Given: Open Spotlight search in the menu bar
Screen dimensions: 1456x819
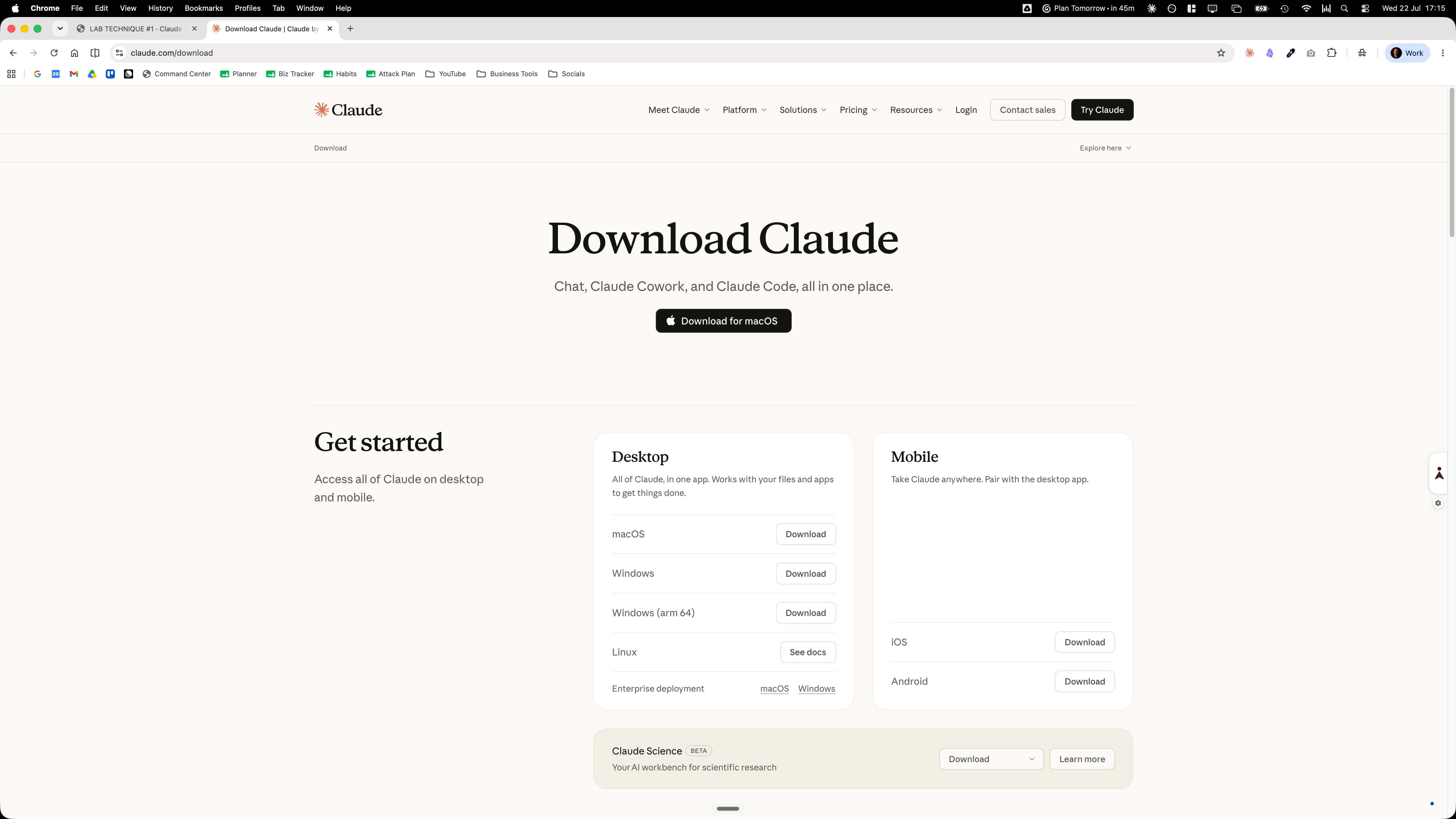Looking at the screenshot, I should click(x=1344, y=8).
